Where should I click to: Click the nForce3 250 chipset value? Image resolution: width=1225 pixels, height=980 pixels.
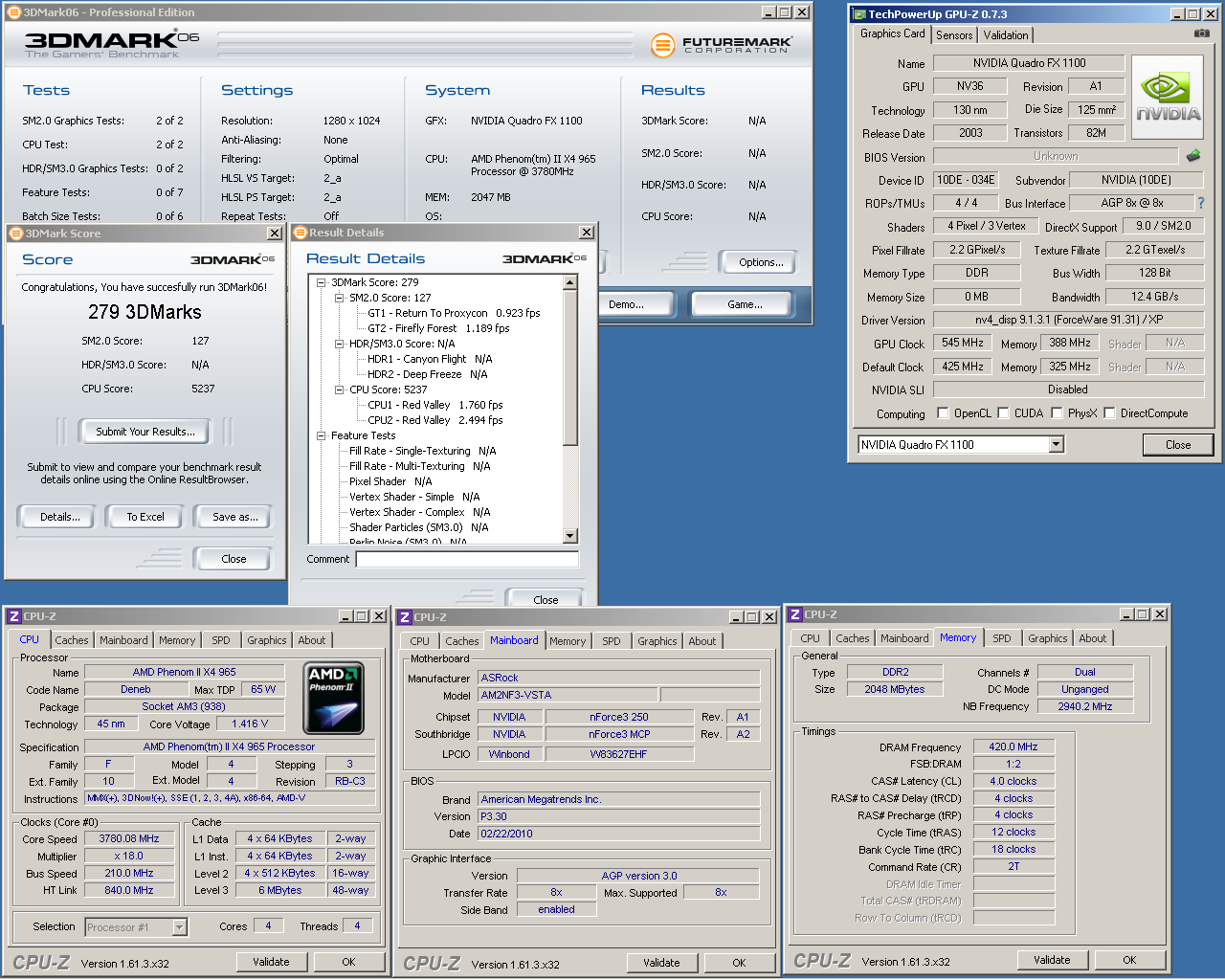pyautogui.click(x=619, y=717)
